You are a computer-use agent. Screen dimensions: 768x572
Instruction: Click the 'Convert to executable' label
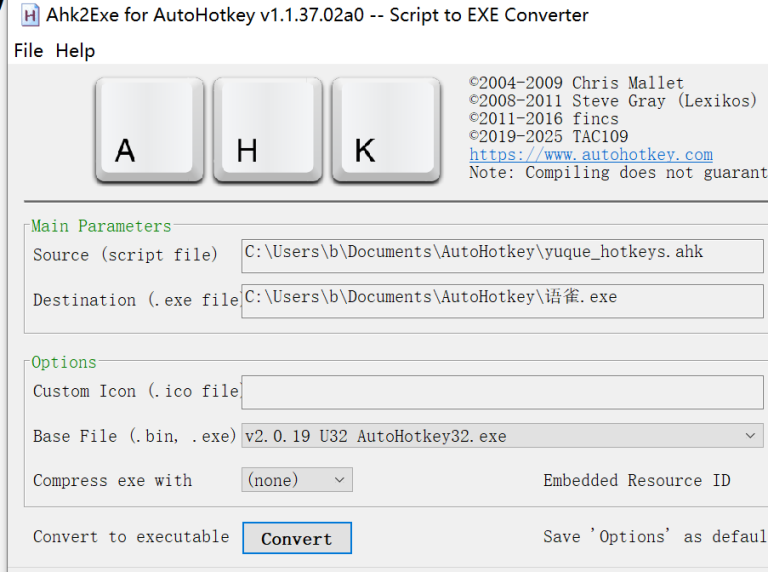tap(131, 537)
